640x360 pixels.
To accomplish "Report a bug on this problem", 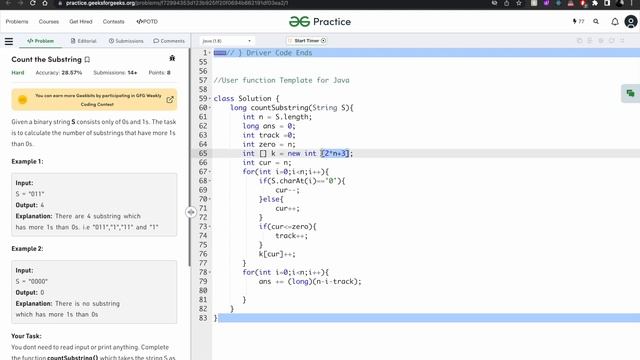I will point(172,58).
